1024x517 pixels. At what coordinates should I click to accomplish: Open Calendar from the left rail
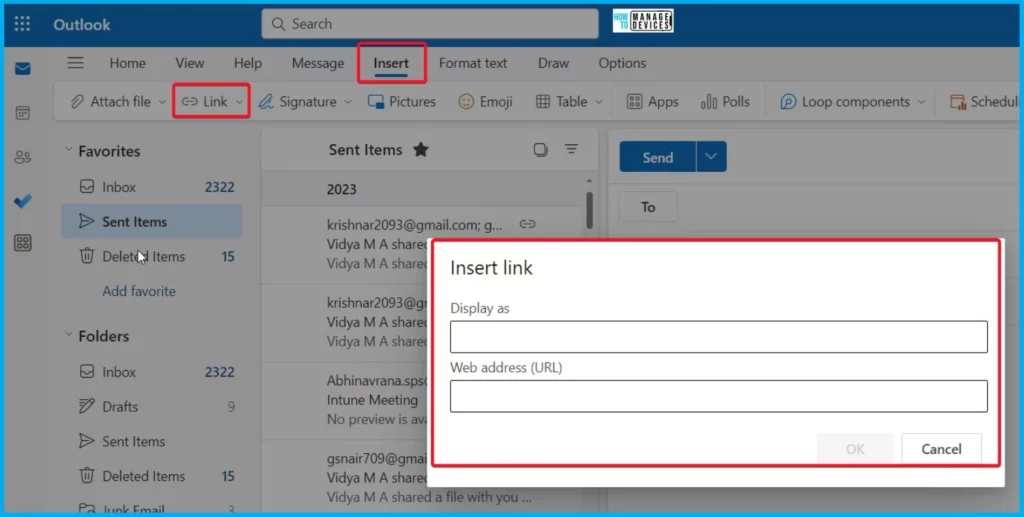(x=22, y=112)
